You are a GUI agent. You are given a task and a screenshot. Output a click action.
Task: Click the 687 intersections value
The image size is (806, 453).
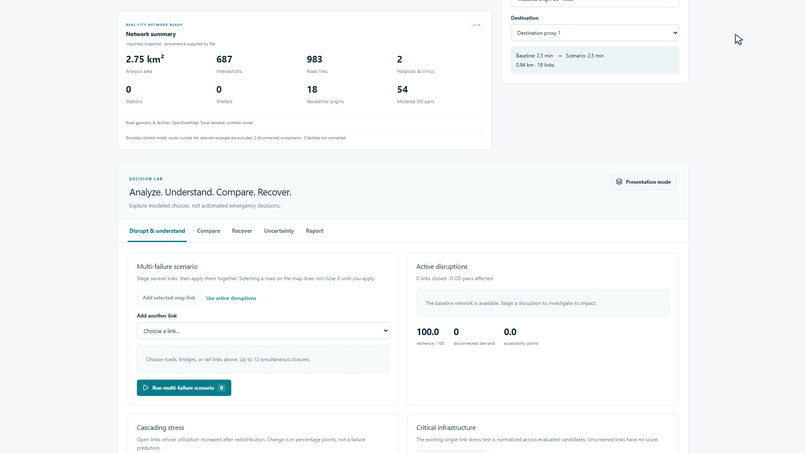pos(224,59)
